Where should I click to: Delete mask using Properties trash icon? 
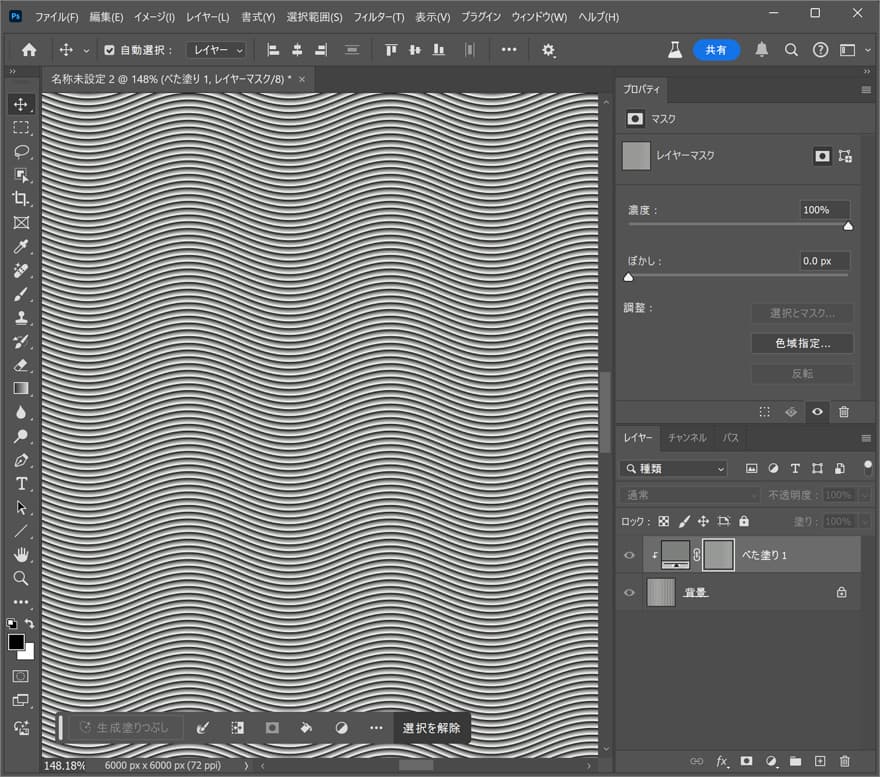coord(844,412)
